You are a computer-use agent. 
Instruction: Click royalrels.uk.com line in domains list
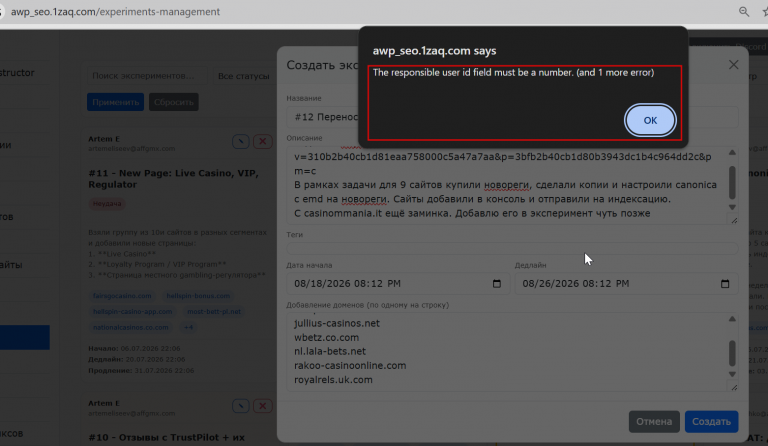[x=333, y=379]
